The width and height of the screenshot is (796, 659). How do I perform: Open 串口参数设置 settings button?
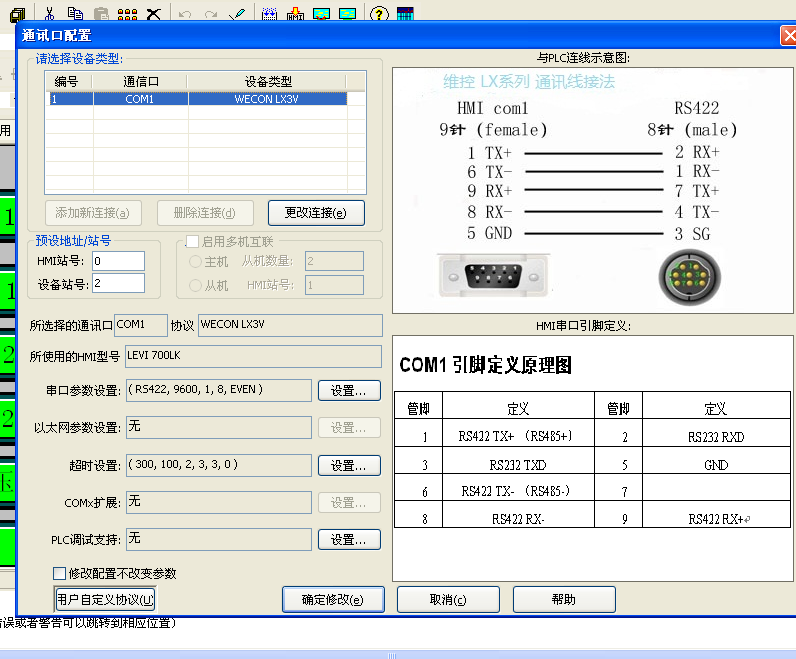tap(349, 390)
